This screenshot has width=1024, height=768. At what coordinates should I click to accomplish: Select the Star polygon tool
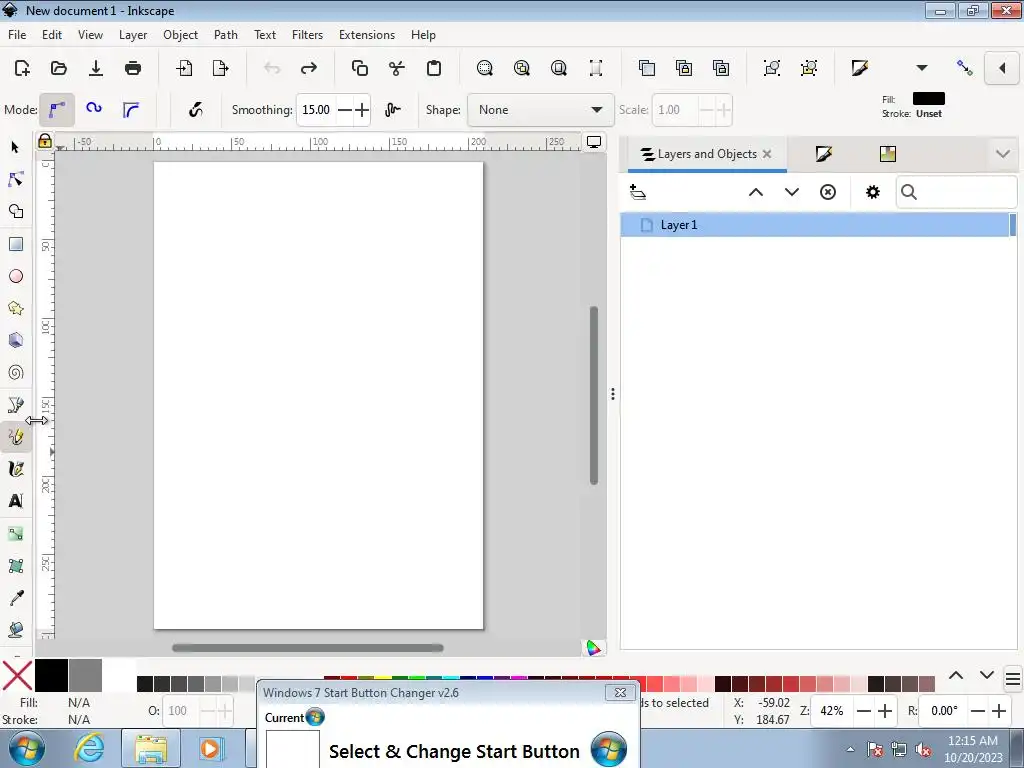[16, 308]
